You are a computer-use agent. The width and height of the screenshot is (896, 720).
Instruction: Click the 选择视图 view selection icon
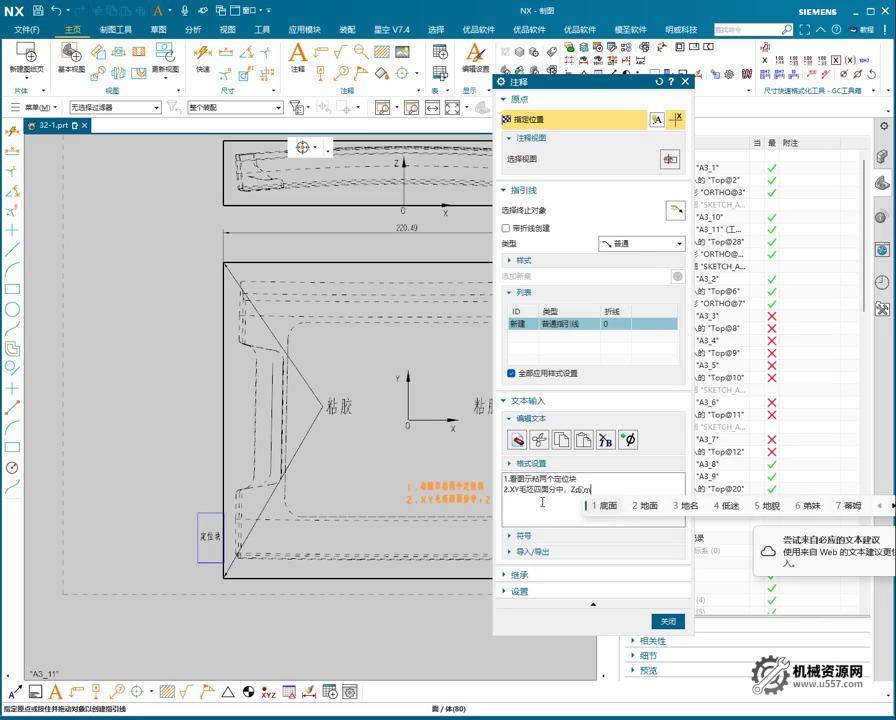(670, 159)
